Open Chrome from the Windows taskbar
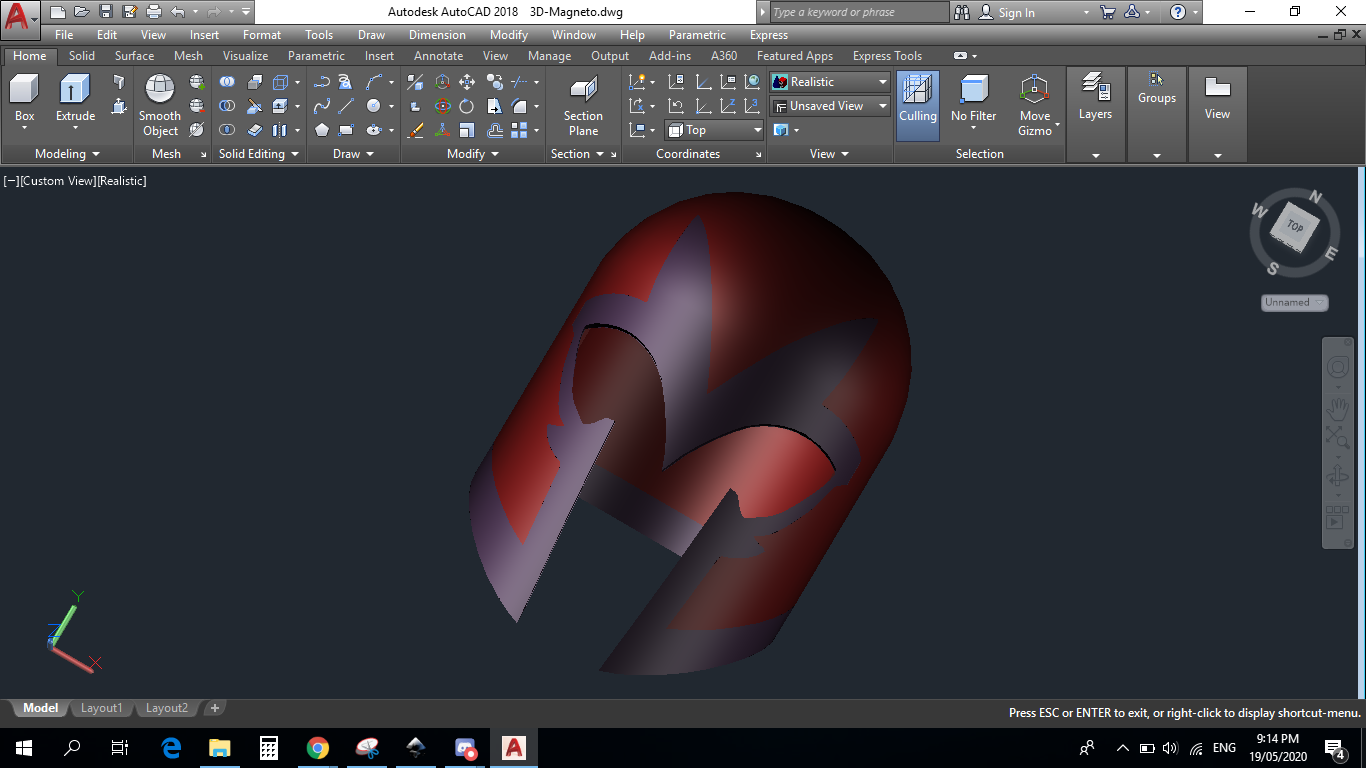Screen dimensions: 1366x768 pyautogui.click(x=318, y=748)
